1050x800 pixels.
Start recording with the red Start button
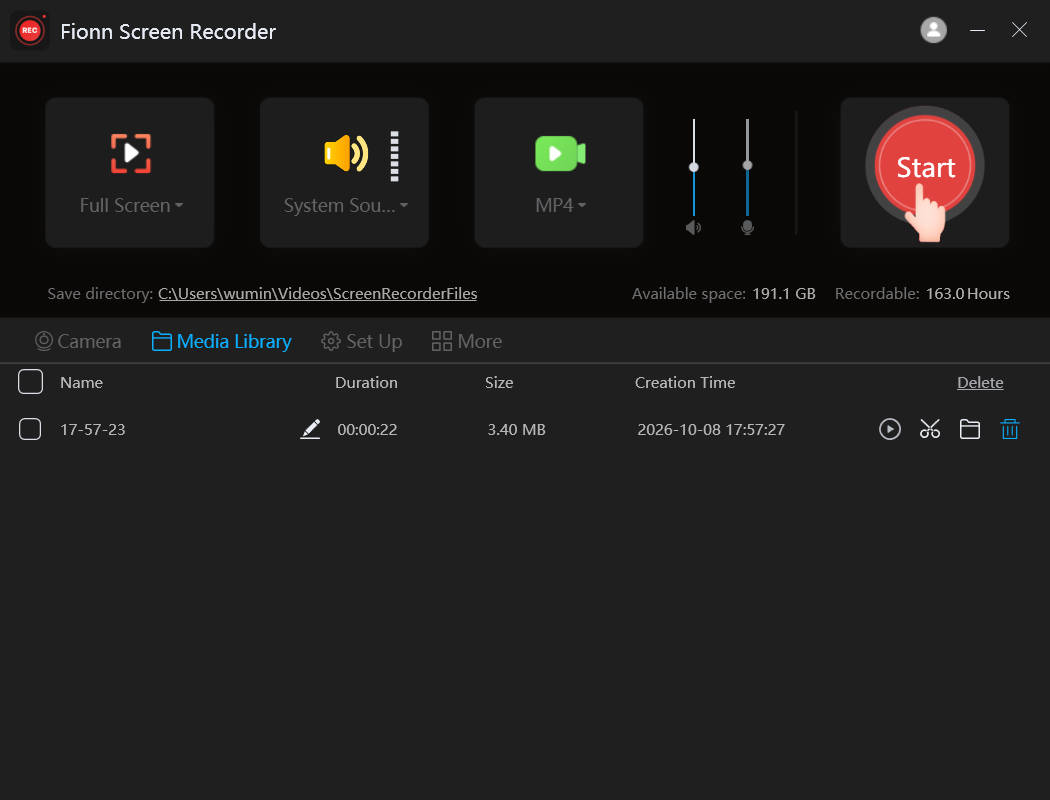pyautogui.click(x=925, y=166)
